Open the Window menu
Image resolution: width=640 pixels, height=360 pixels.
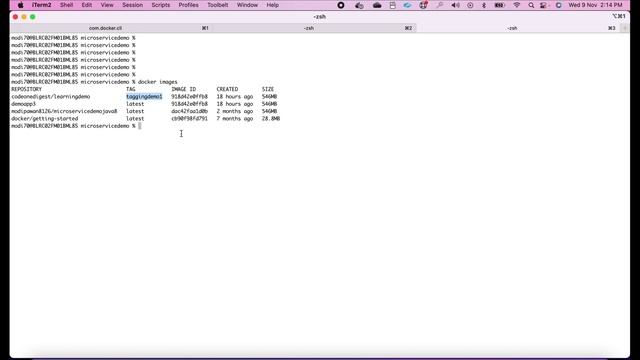tap(247, 5)
